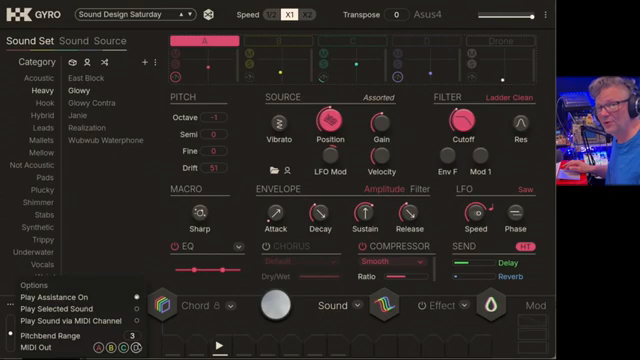Set speed to X2
The width and height of the screenshot is (640, 360).
coord(307,15)
